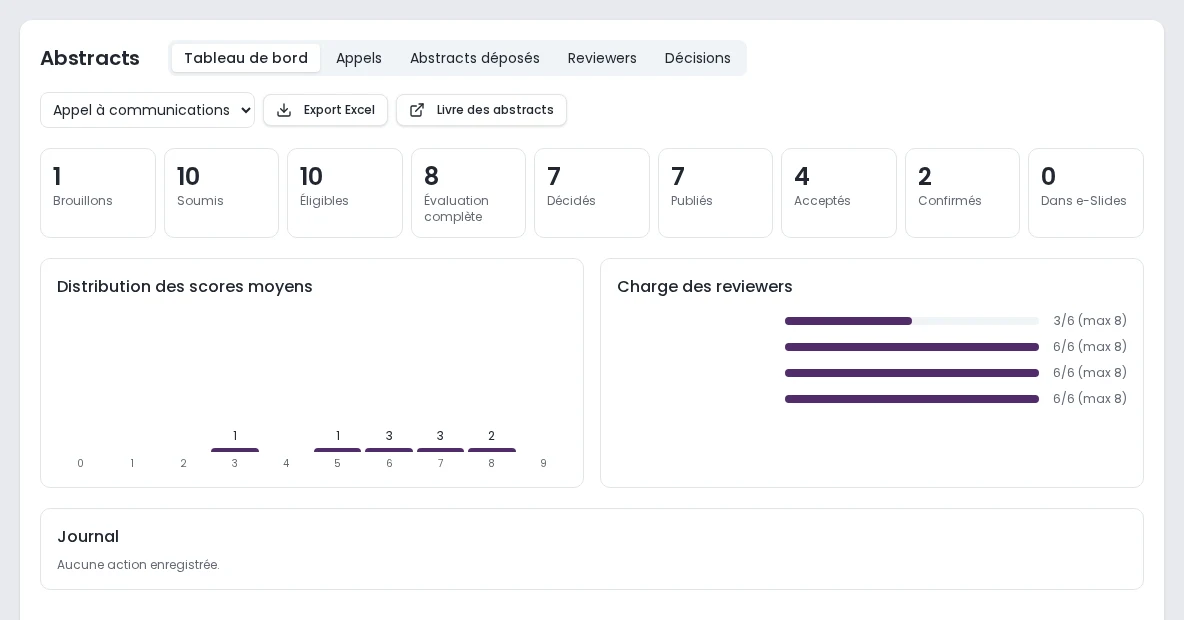Select the Reviewers tab

click(x=602, y=58)
